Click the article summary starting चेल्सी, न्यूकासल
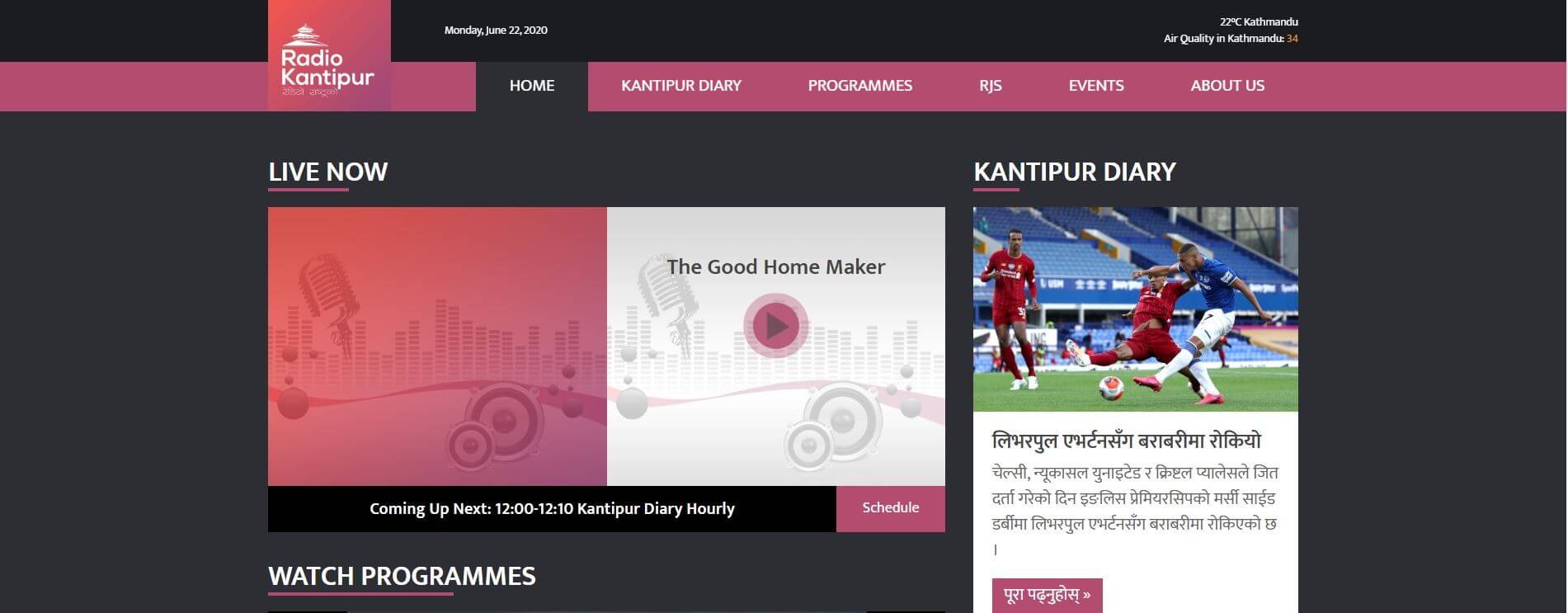Image resolution: width=1568 pixels, height=613 pixels. (1135, 511)
